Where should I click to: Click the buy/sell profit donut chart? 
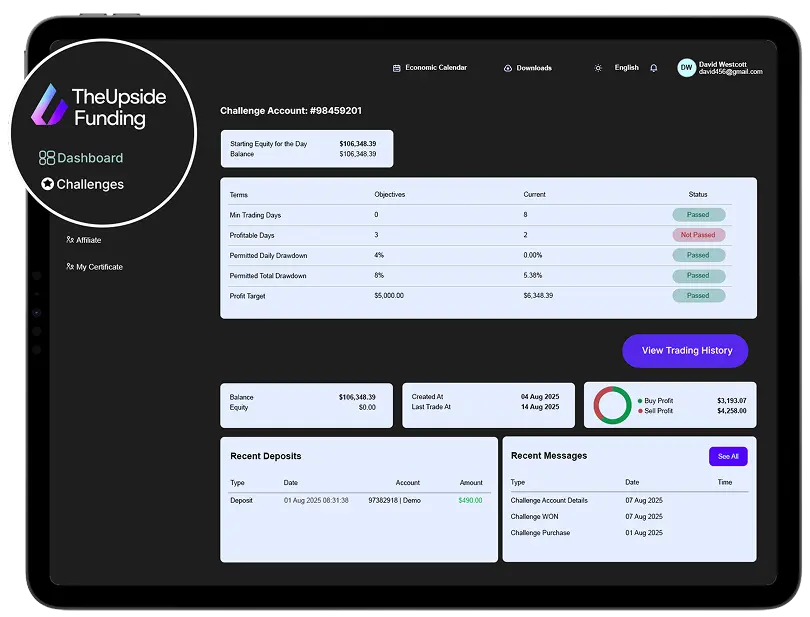pos(612,405)
